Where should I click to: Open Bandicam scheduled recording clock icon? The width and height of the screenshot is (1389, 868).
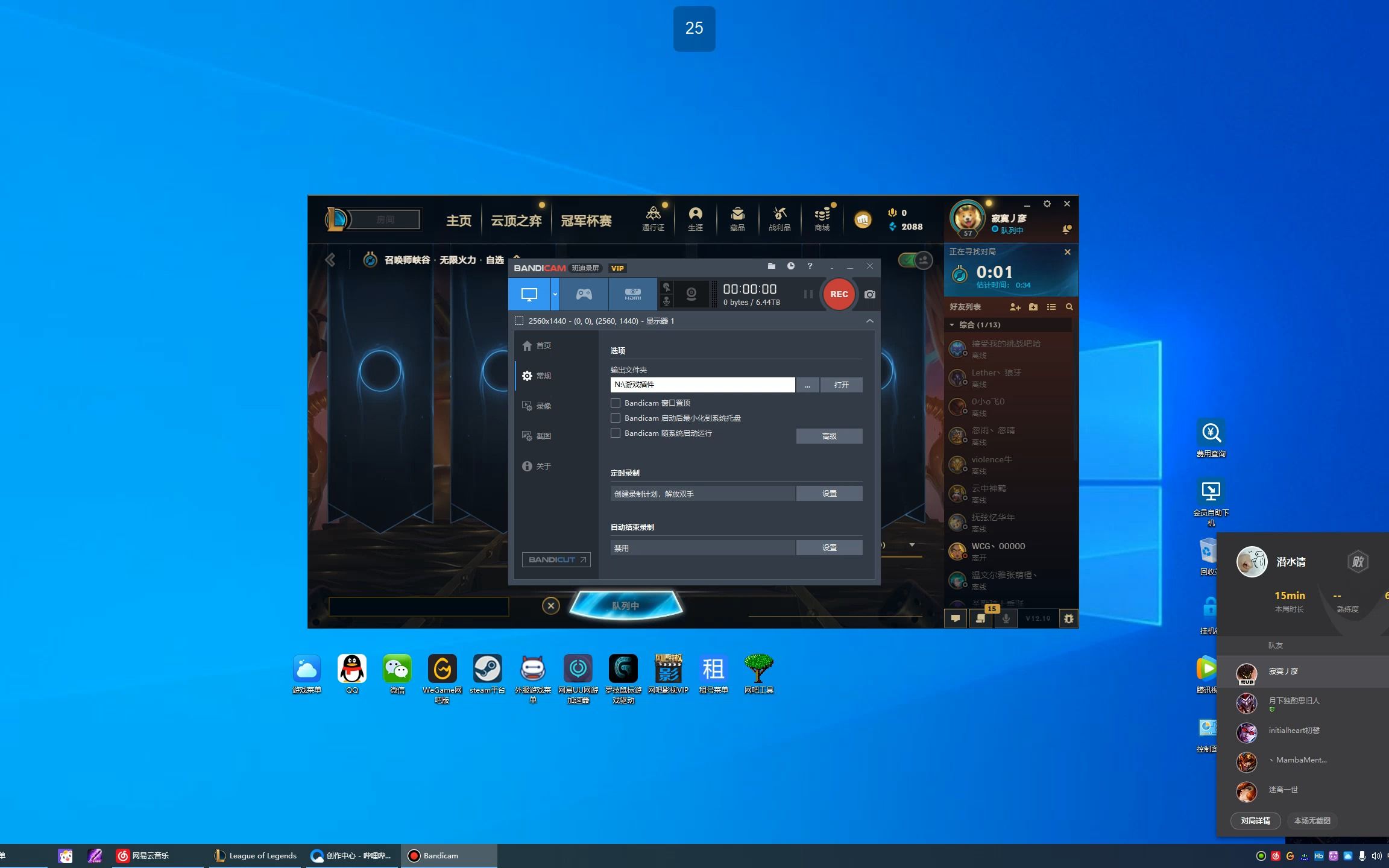(x=790, y=266)
